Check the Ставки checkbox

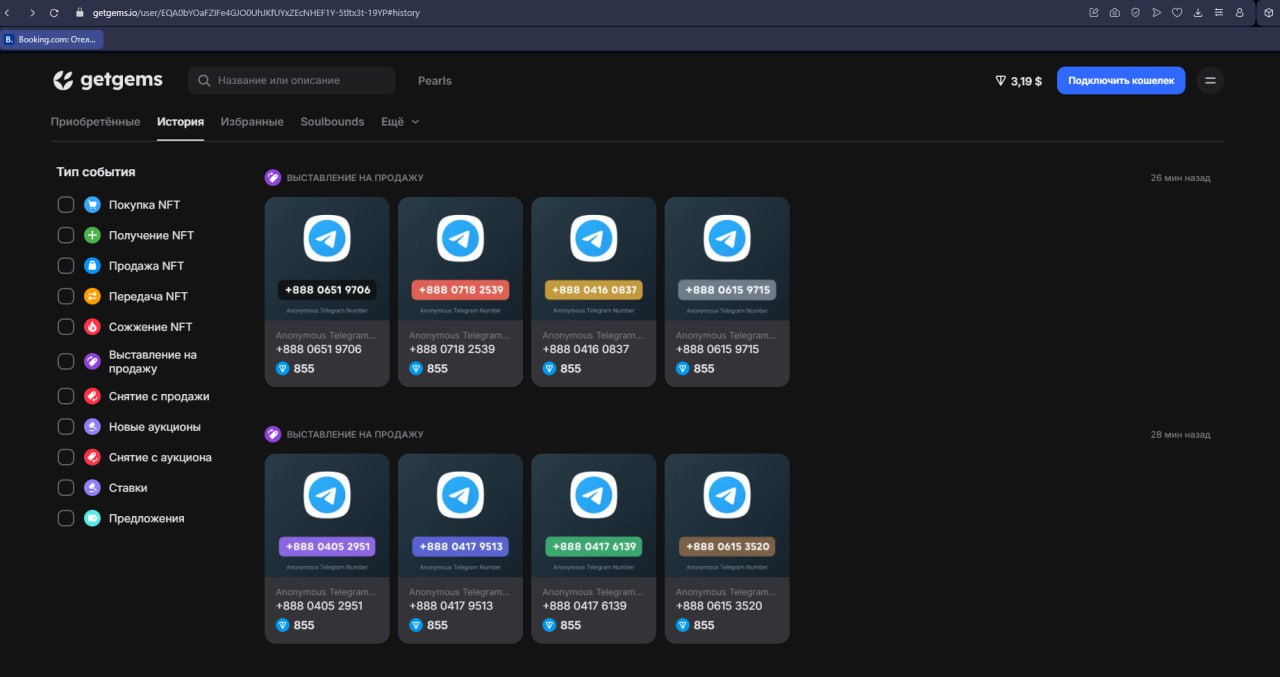(66, 488)
